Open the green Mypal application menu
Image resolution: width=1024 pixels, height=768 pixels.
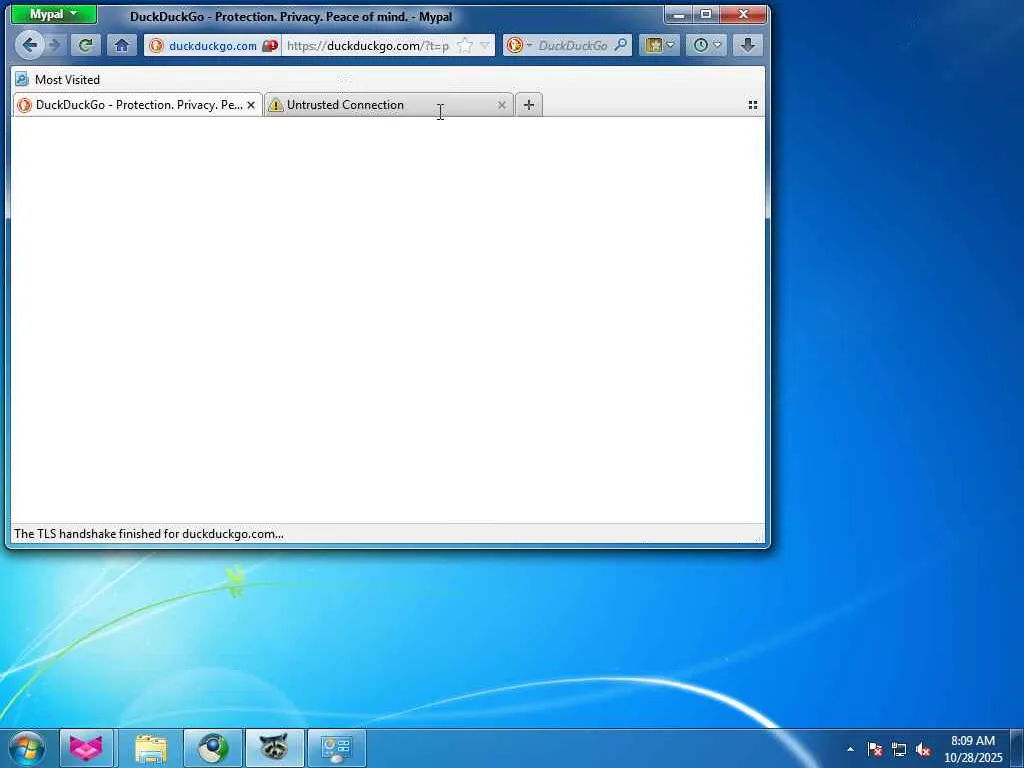(x=54, y=14)
